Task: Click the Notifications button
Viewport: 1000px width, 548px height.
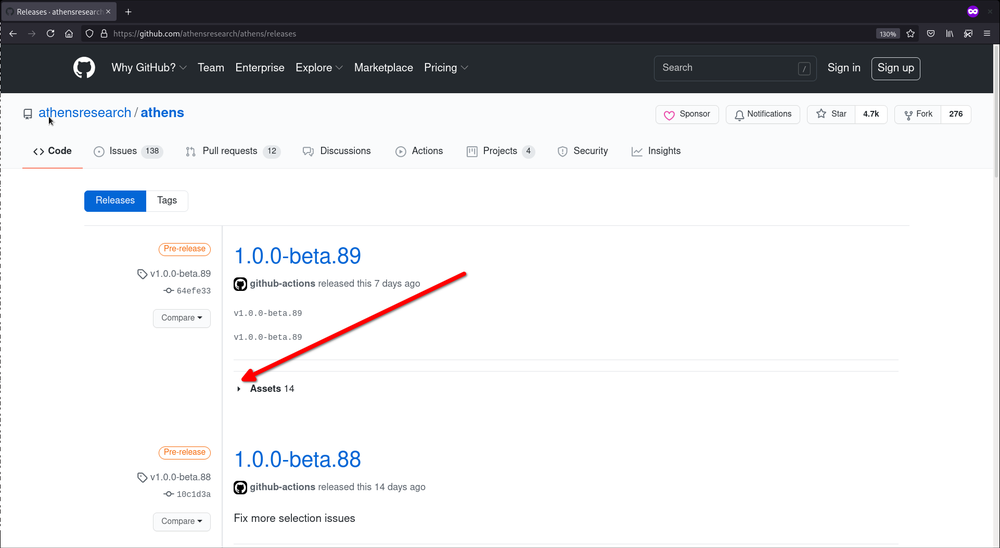Action: click(x=763, y=114)
